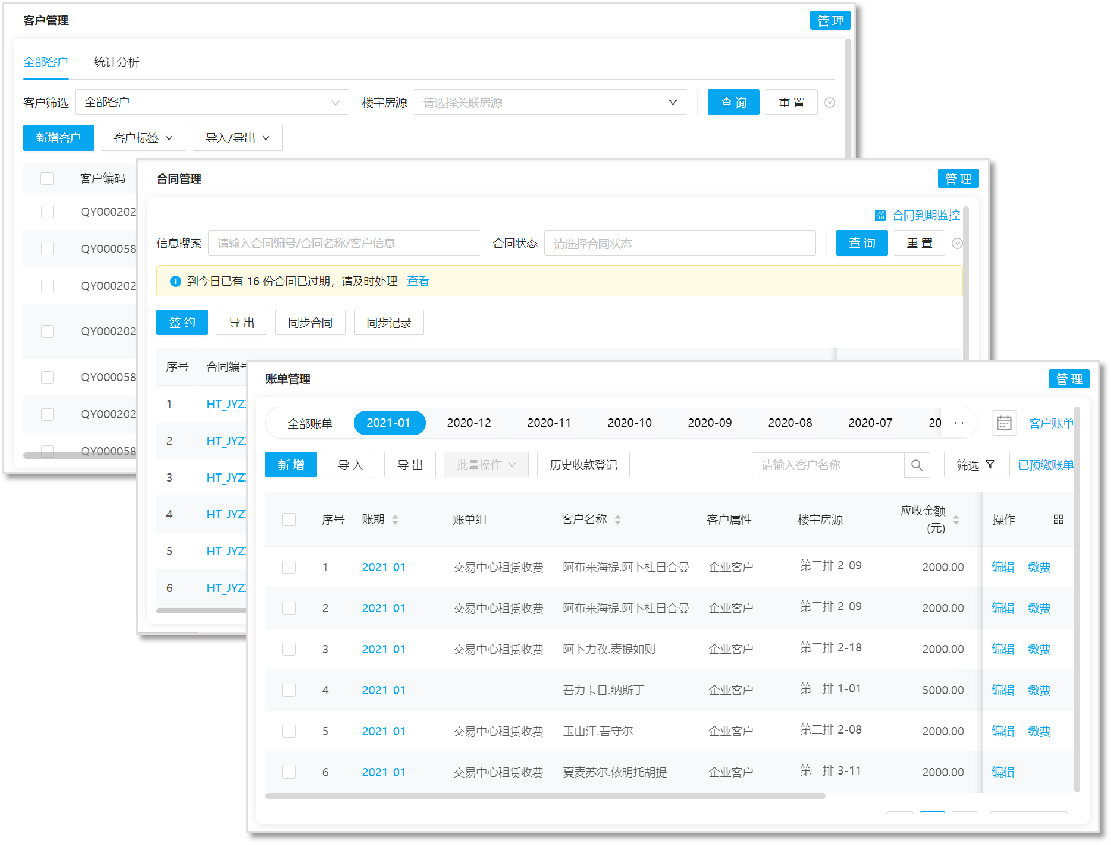This screenshot has height=845, width=1111.
Task: Switch to the 统计分析 tab
Action: click(x=117, y=62)
